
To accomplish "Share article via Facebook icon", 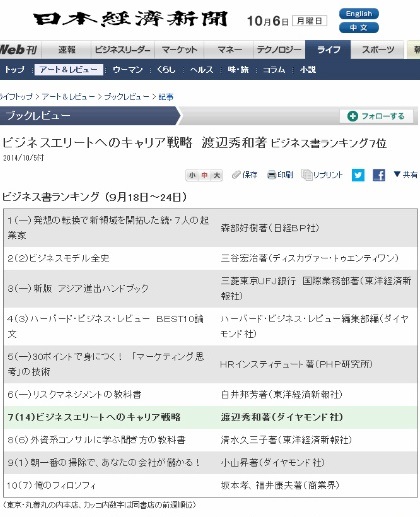I will [x=379, y=175].
